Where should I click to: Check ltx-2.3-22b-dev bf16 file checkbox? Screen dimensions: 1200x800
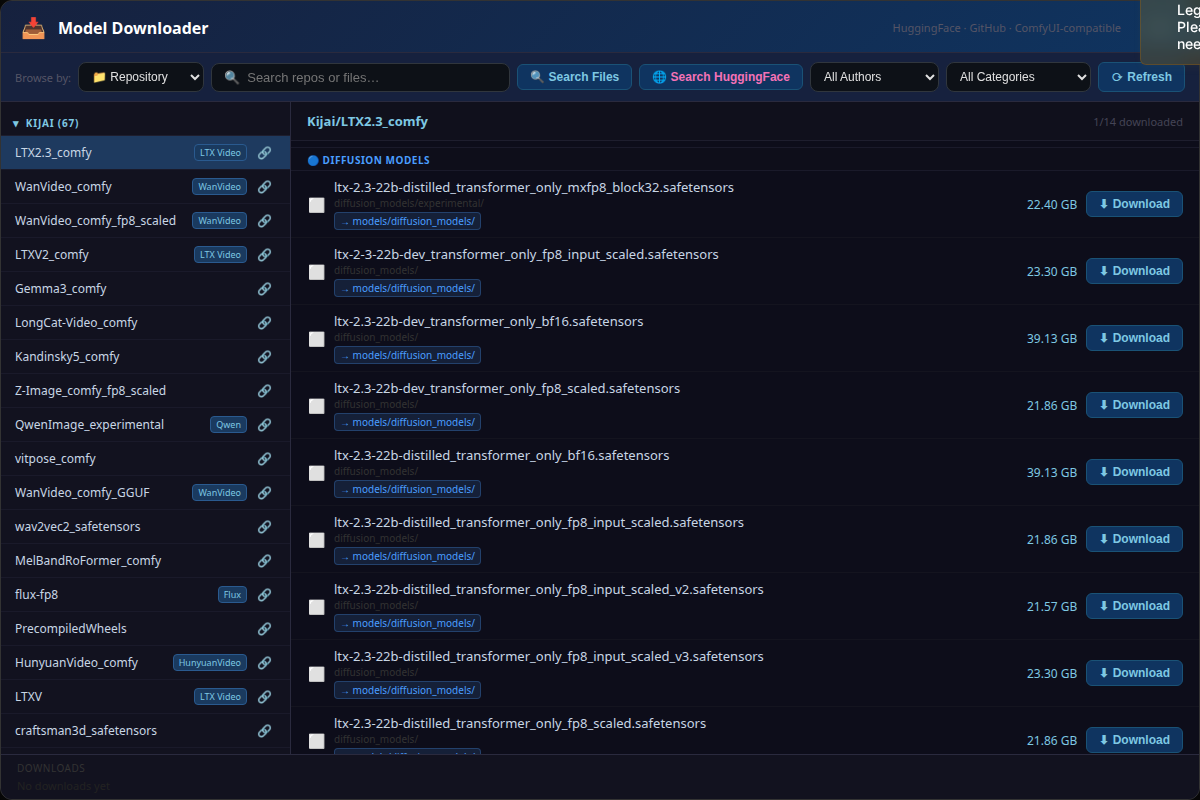coord(316,339)
